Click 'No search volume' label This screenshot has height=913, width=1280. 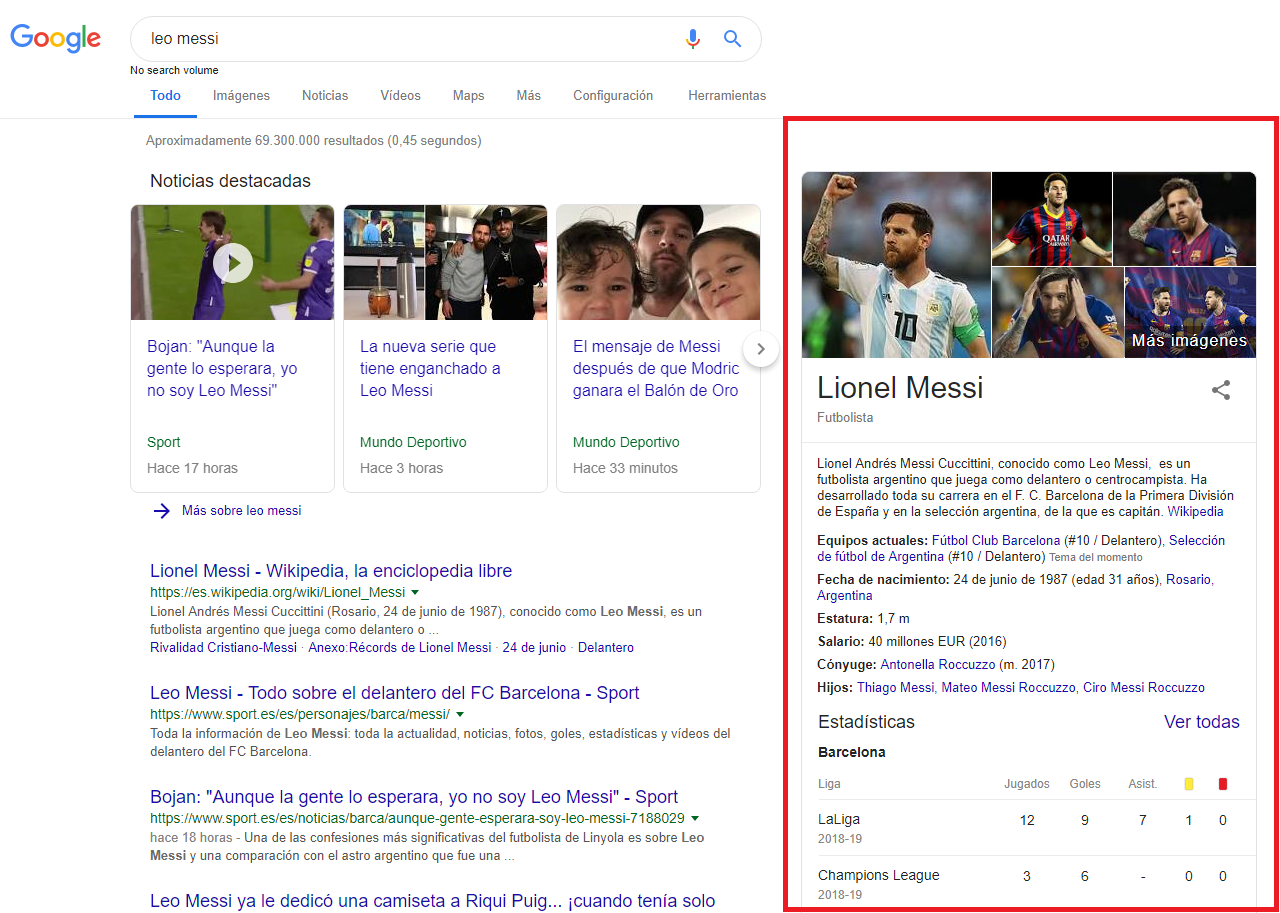(x=174, y=70)
